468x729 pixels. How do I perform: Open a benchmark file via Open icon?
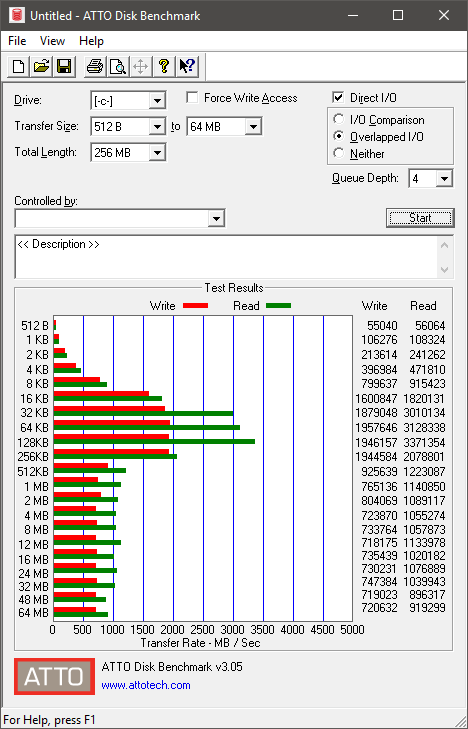coord(41,66)
